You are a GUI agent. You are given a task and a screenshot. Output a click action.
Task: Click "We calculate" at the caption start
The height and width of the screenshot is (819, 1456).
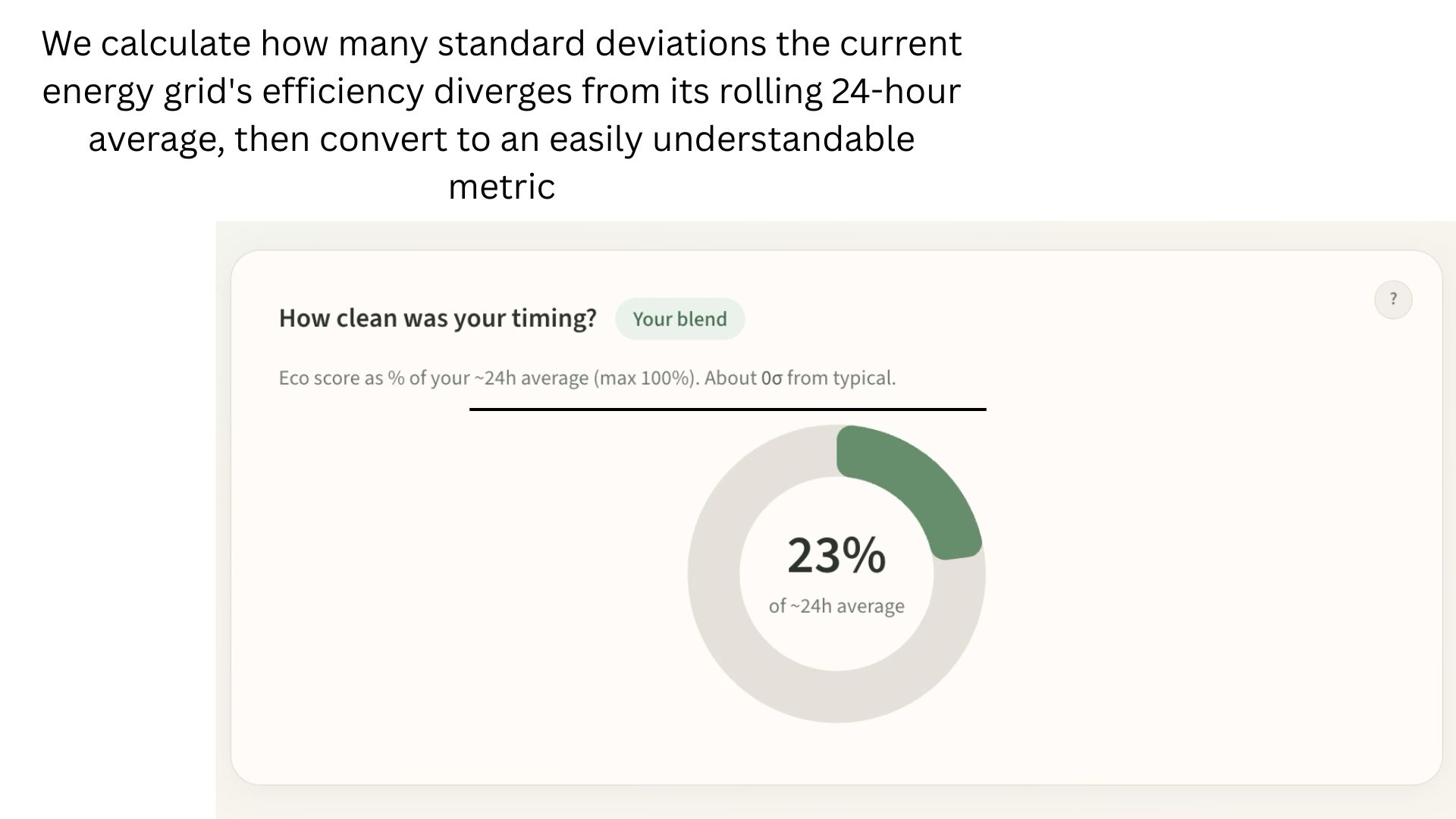pyautogui.click(x=146, y=43)
